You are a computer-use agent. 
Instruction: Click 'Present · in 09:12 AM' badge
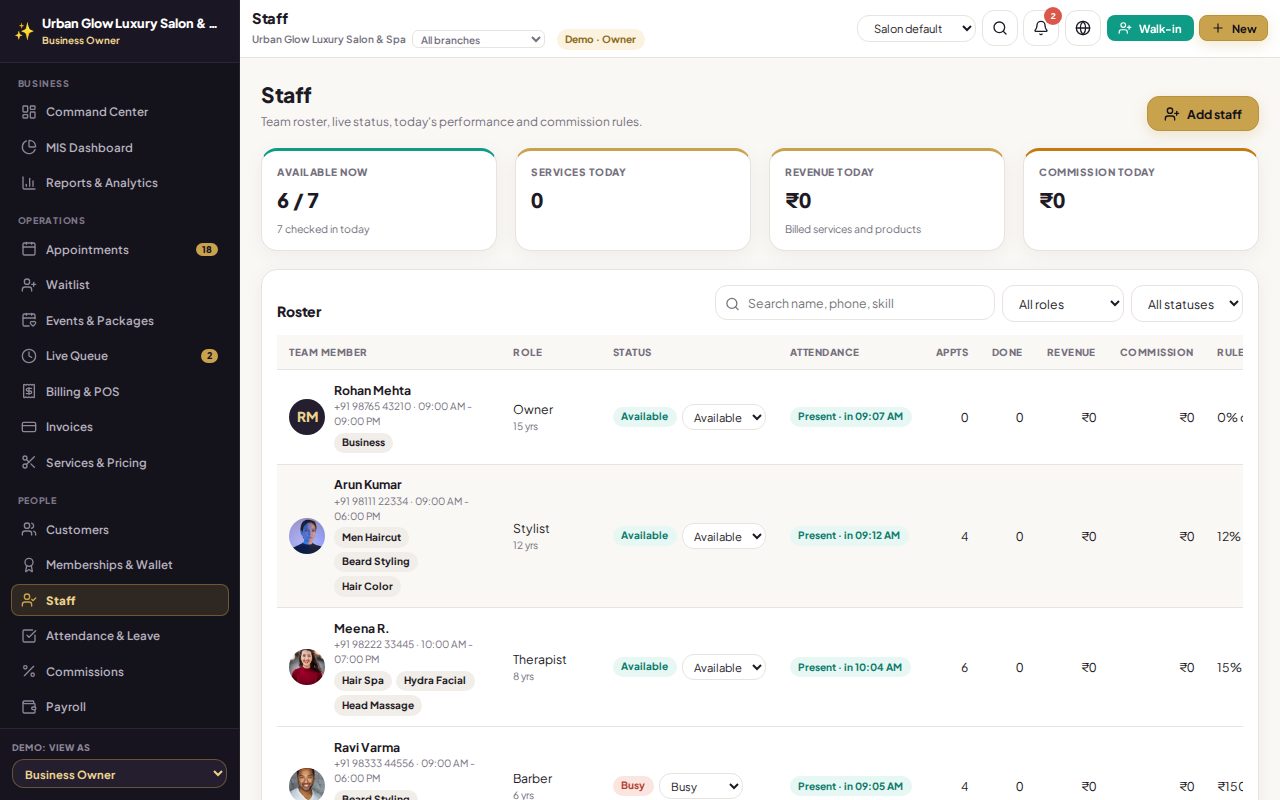pos(849,536)
